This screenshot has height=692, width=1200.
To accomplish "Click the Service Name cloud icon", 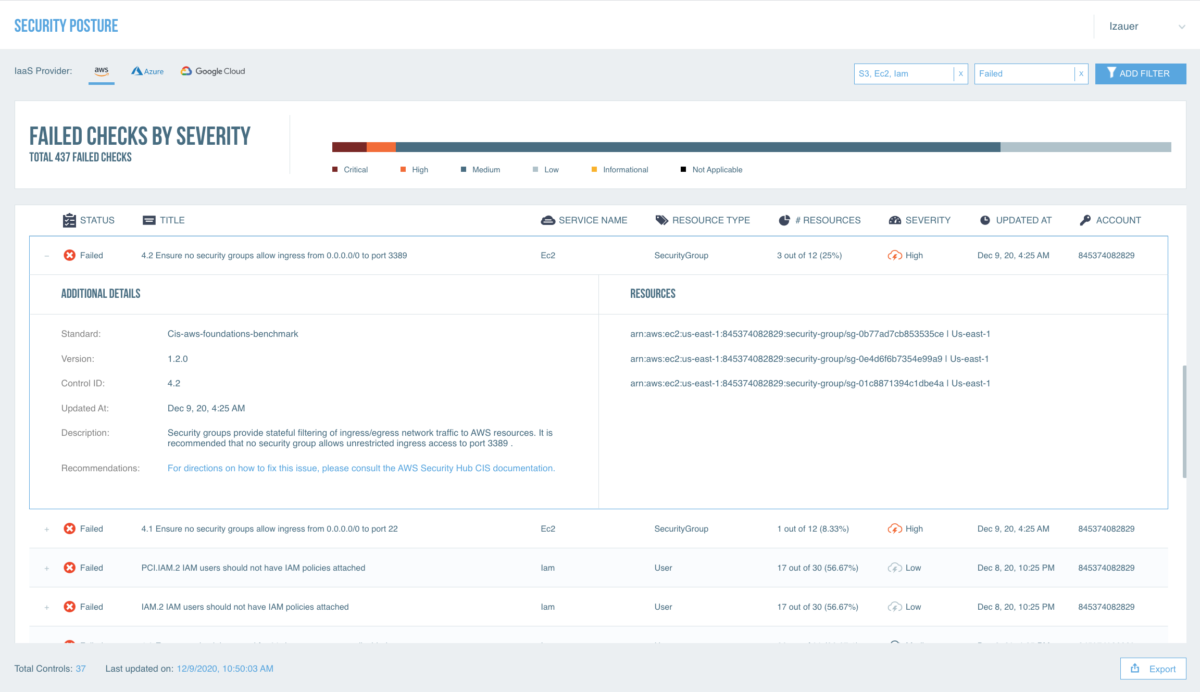I will (x=547, y=220).
